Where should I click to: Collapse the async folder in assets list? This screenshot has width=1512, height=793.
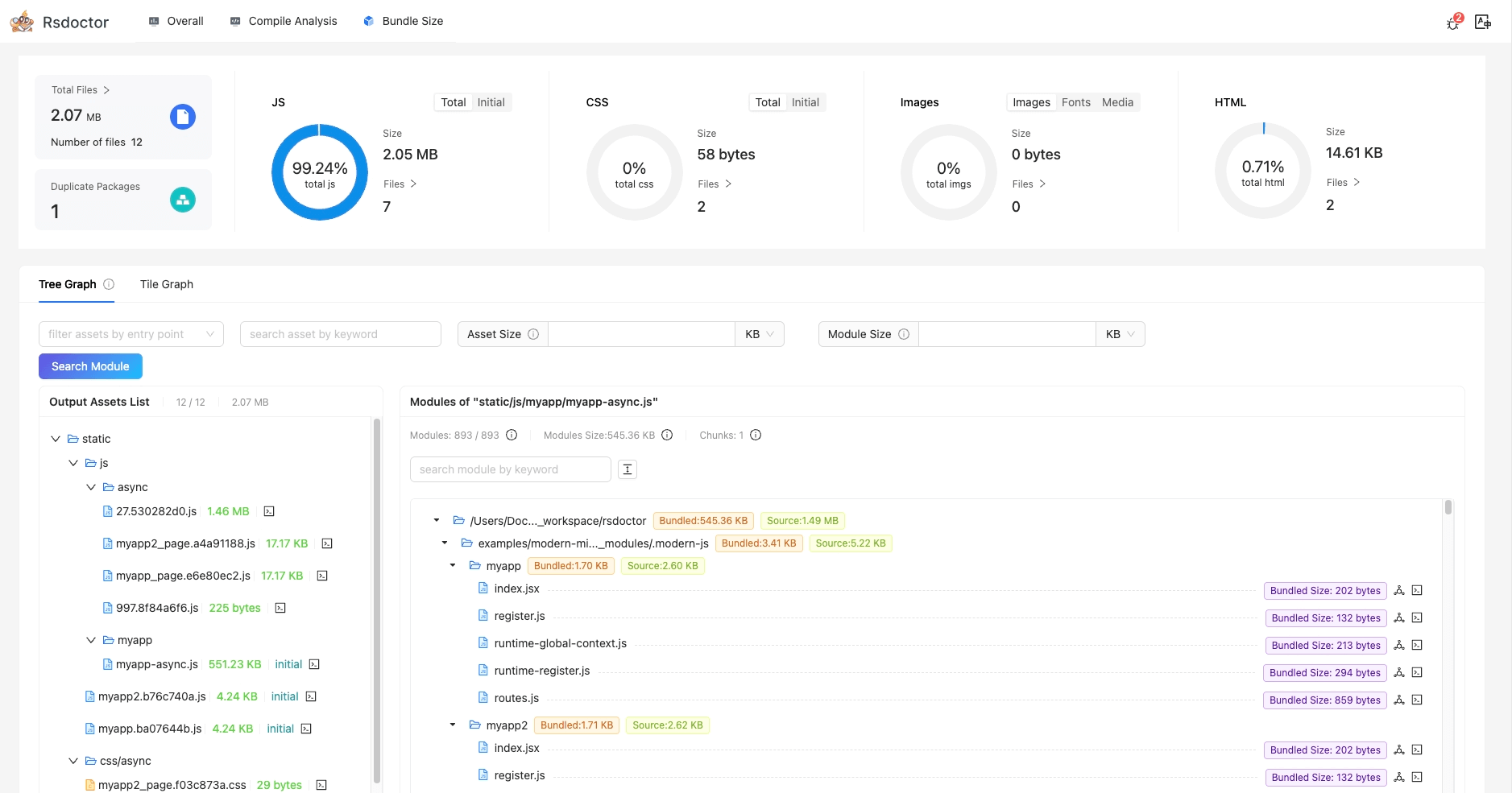pyautogui.click(x=91, y=487)
